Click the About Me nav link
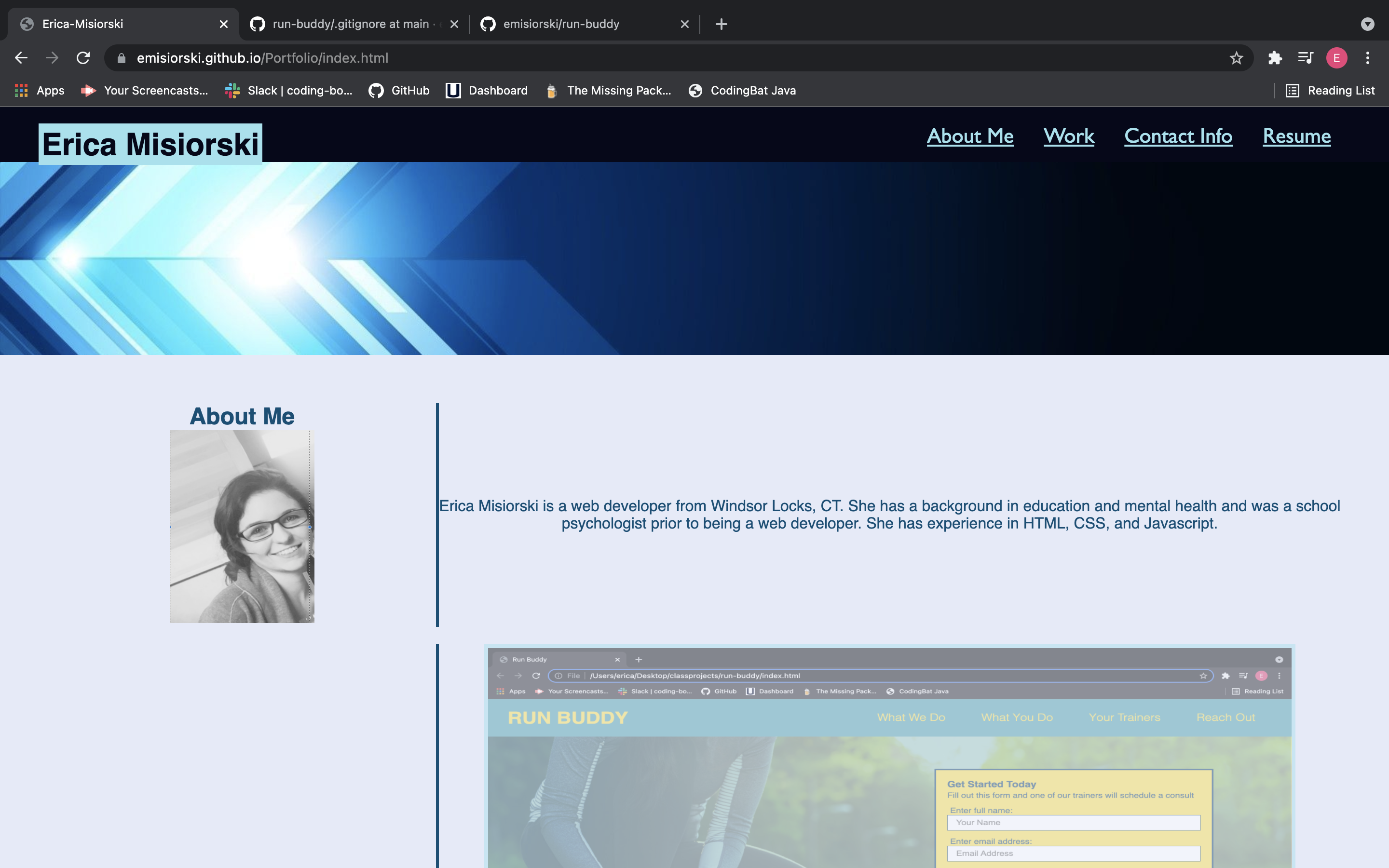The image size is (1389, 868). click(970, 136)
